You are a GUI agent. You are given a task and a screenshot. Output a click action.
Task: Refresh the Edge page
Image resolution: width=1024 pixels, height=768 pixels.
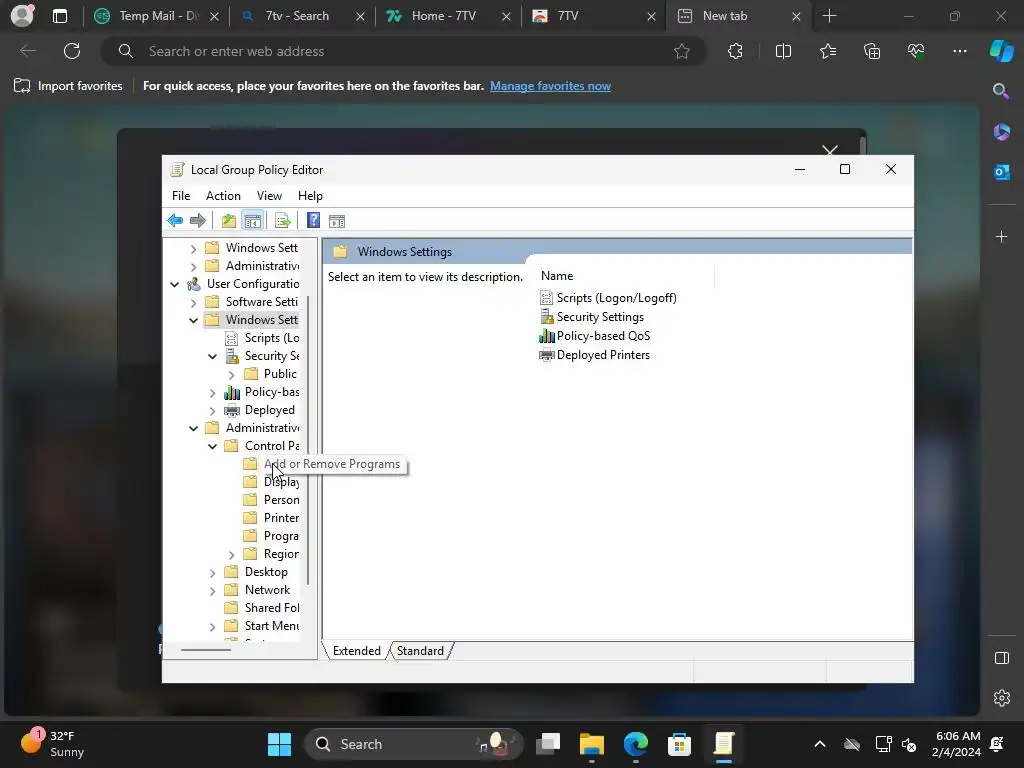click(x=72, y=51)
